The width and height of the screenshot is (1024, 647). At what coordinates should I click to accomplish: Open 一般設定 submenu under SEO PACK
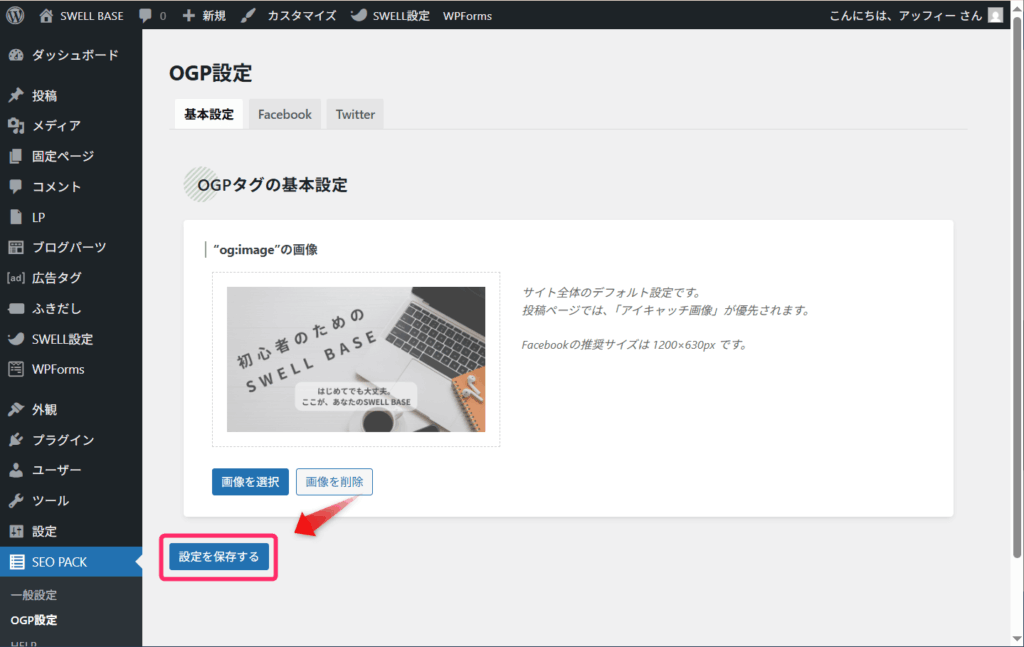[34, 595]
